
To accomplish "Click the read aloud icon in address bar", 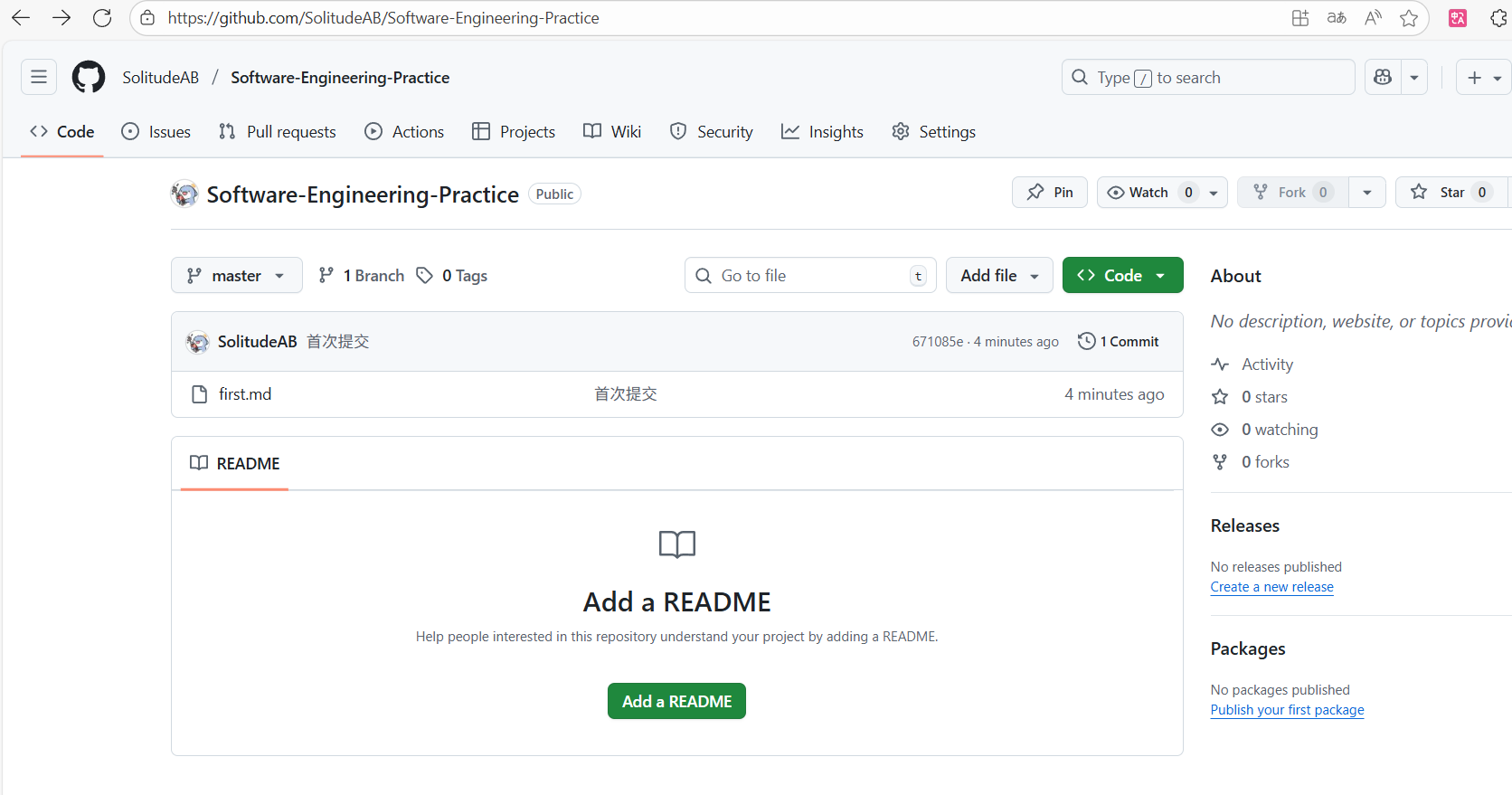I will [1373, 18].
